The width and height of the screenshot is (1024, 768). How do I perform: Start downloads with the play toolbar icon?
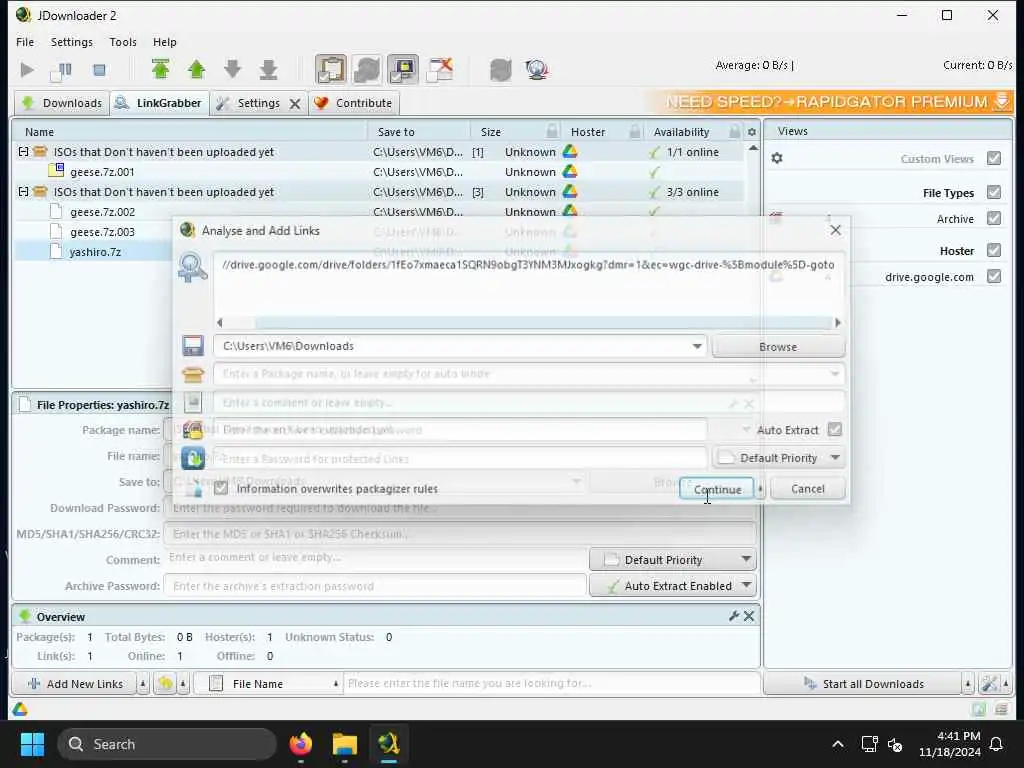27,70
